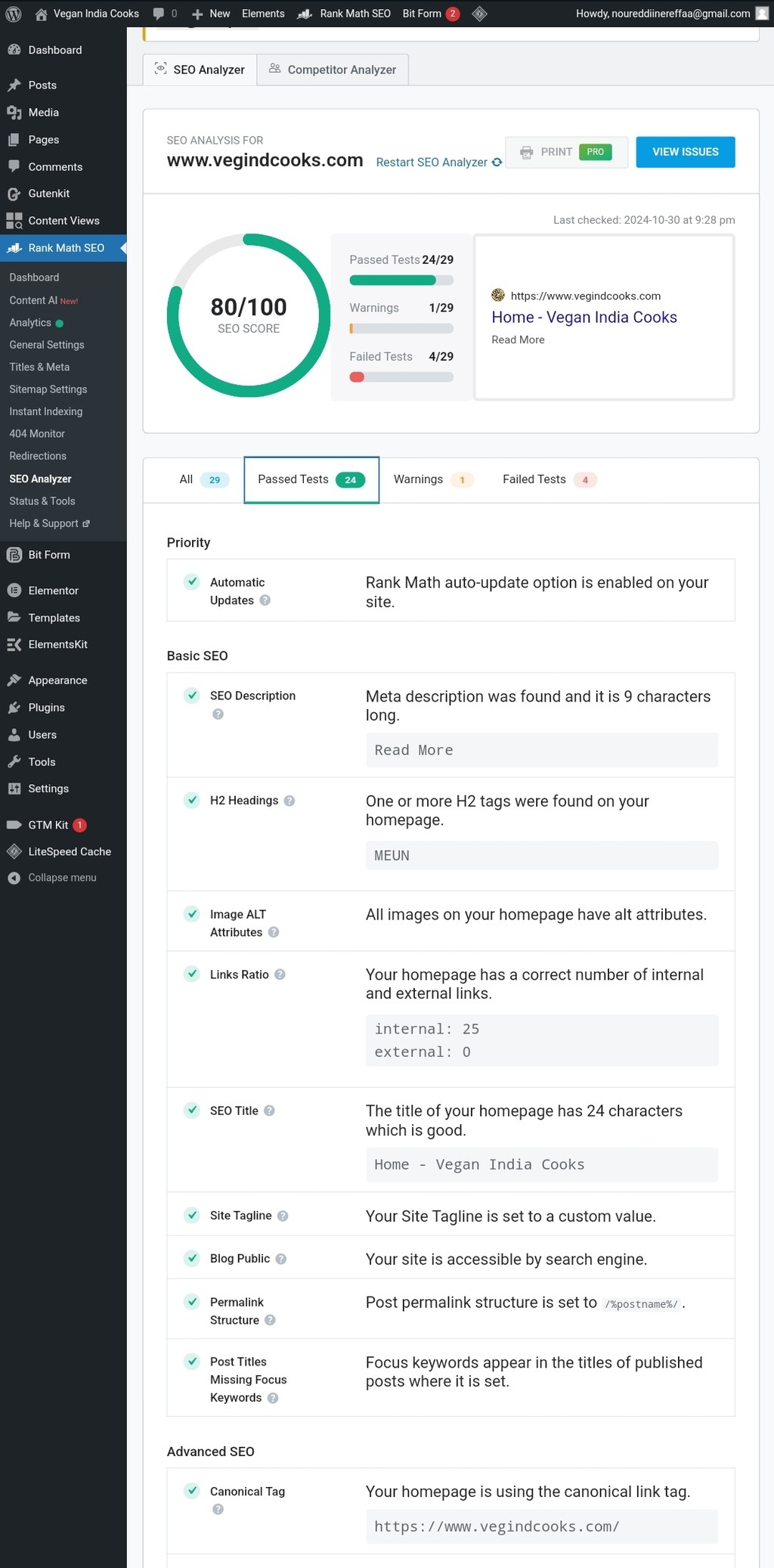Click the PRINT PRO button
The image size is (774, 1568).
[x=567, y=152]
